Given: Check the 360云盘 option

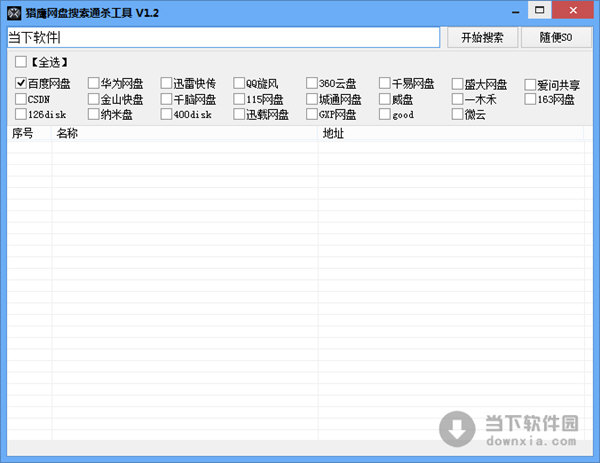Looking at the screenshot, I should (x=311, y=83).
